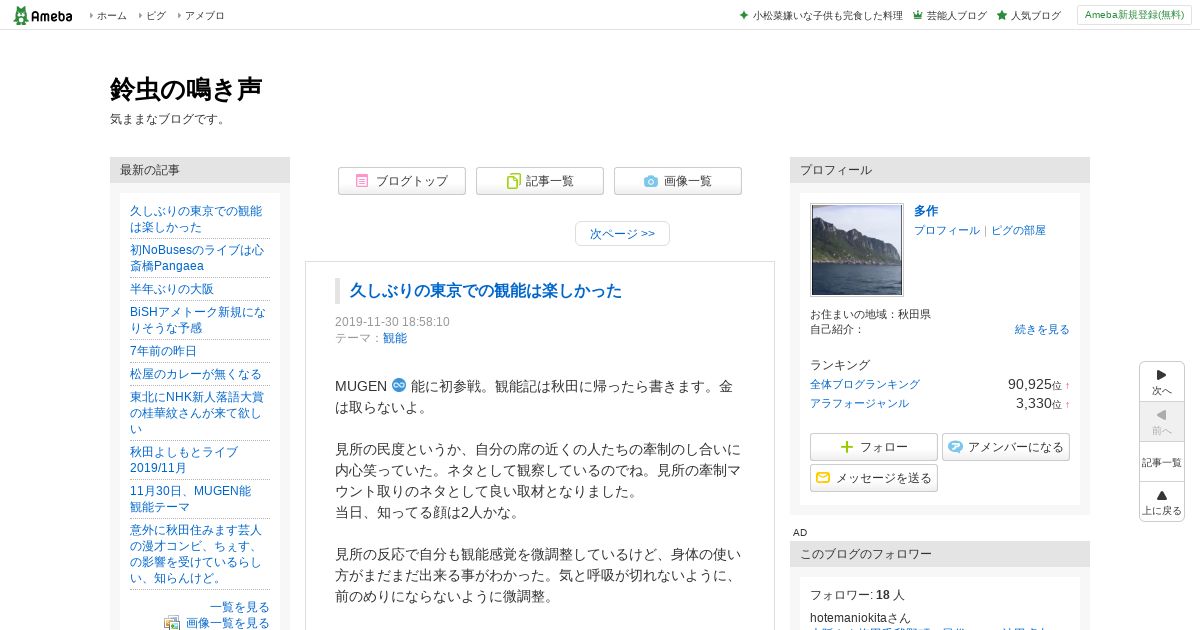Open sidebar post 久しぶりの東京での観能は楽しかった
The height and width of the screenshot is (630, 1200).
[x=196, y=219]
